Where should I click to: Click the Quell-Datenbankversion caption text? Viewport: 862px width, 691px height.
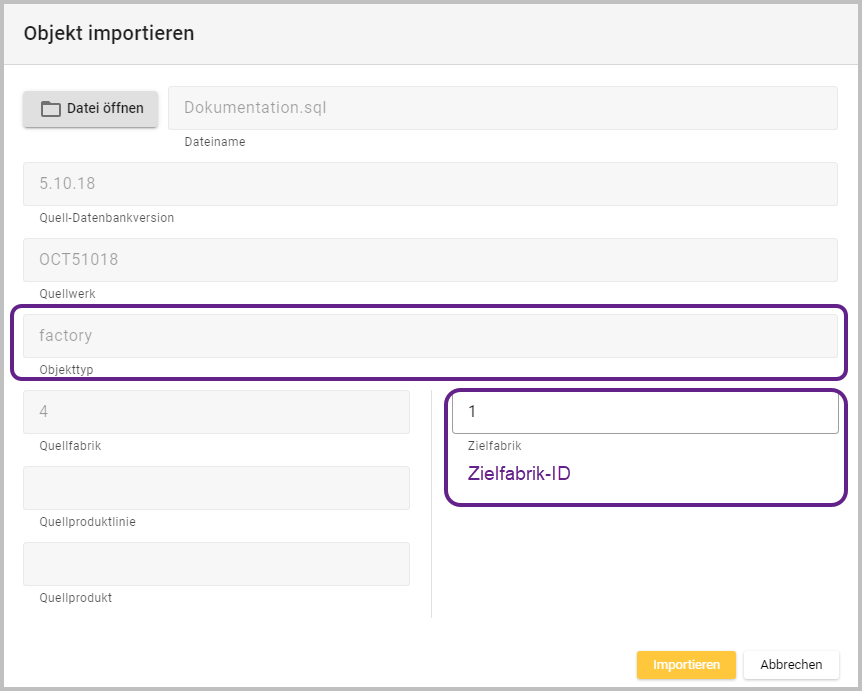coord(106,218)
